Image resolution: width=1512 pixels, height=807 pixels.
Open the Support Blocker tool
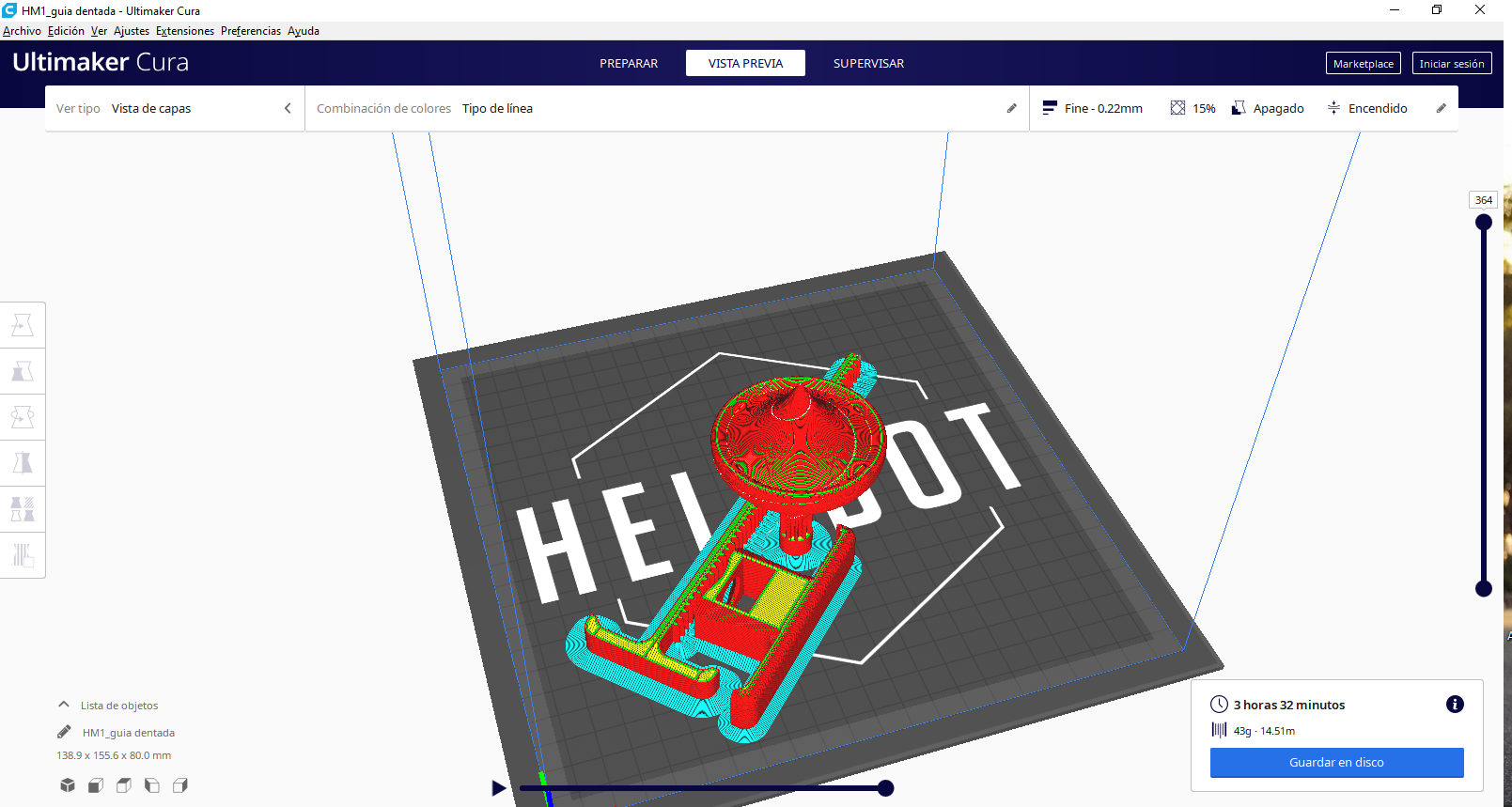tap(23, 555)
